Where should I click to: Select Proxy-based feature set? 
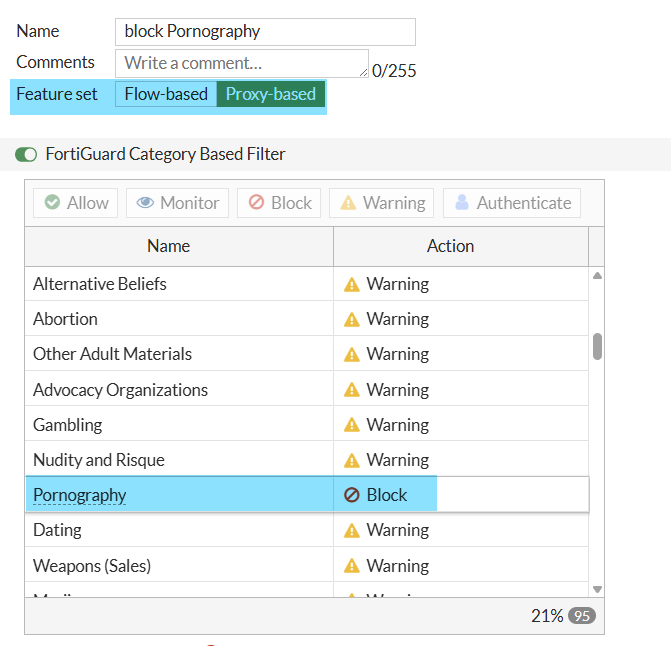tap(270, 95)
